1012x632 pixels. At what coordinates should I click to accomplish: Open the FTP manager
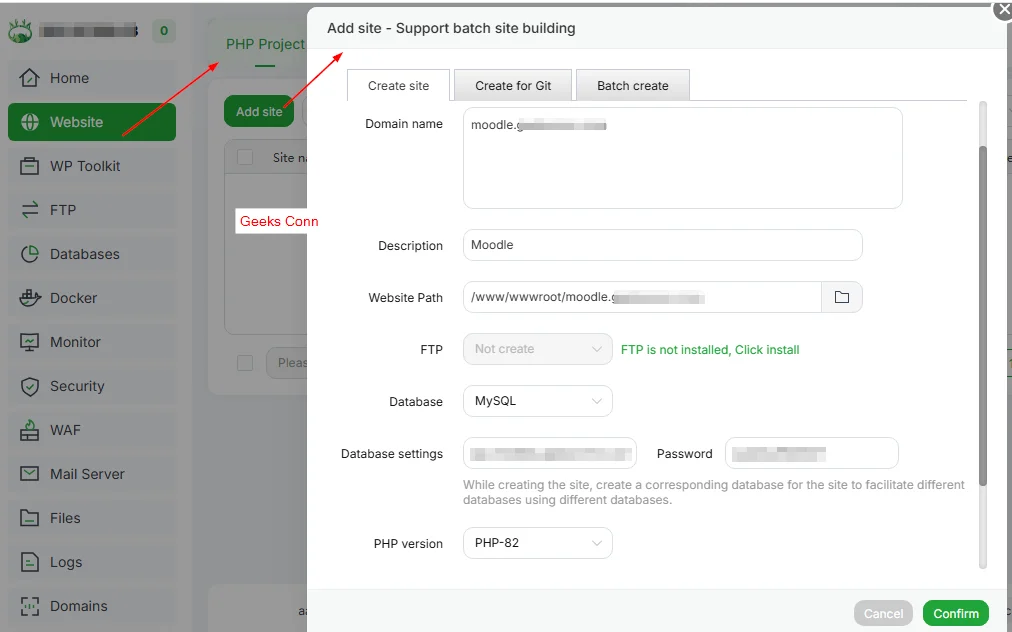pyautogui.click(x=65, y=210)
